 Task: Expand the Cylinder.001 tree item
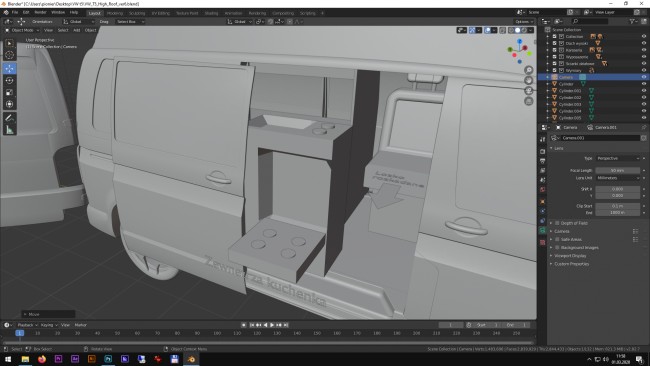[548, 91]
